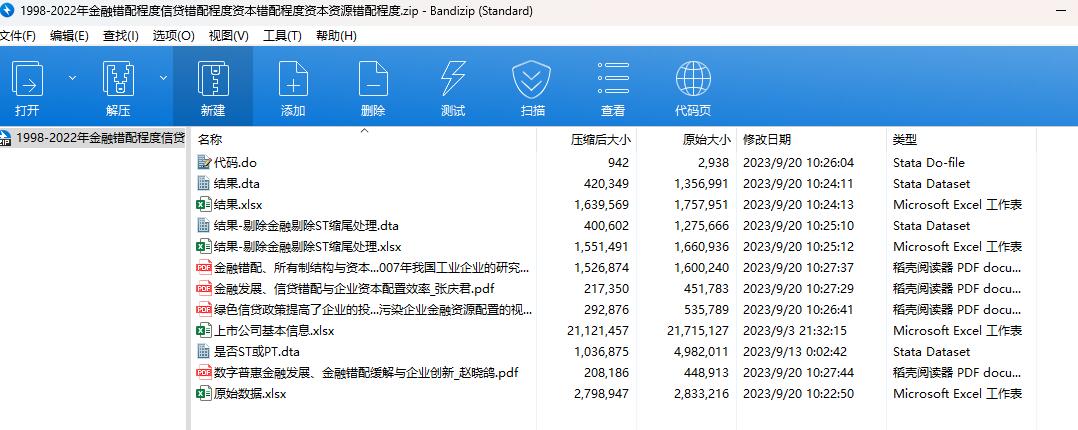
Task: Click the sort direction arrow above the 名称 column
Action: point(364,130)
